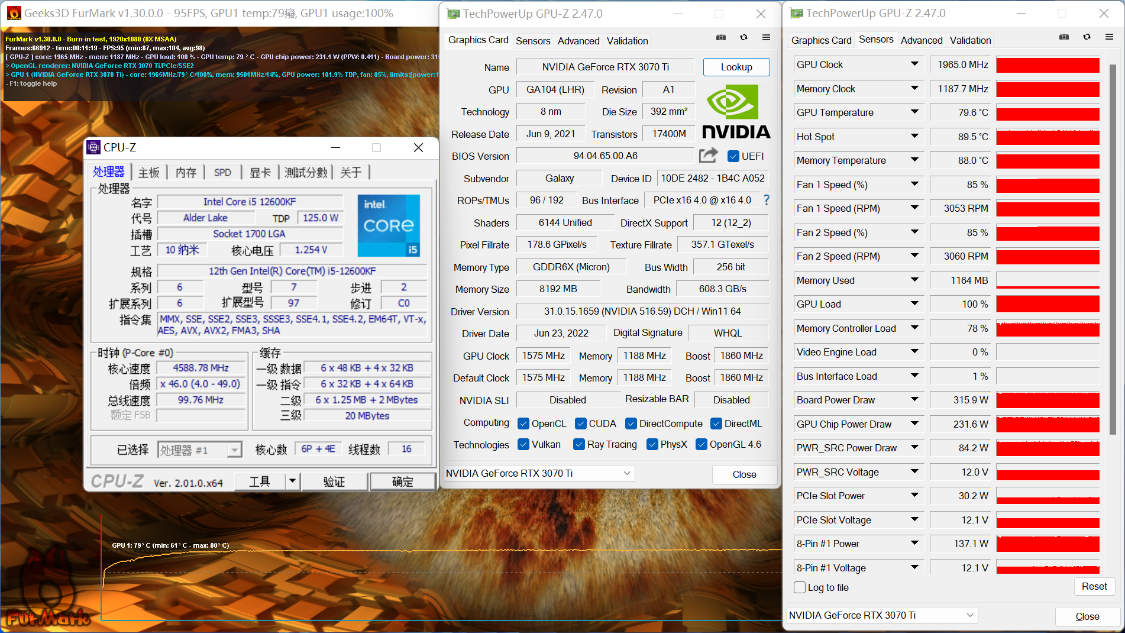Open Advanced tab in Sensors GPU-Z window

point(921,40)
